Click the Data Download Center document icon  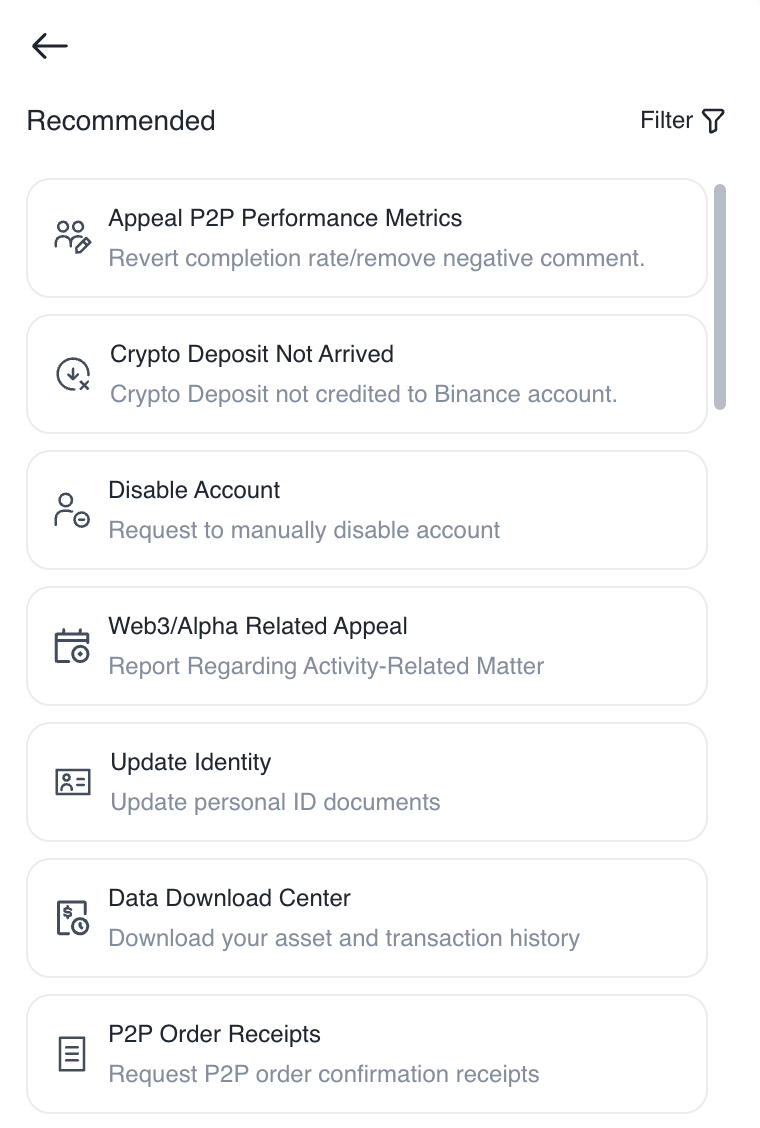[x=72, y=918]
